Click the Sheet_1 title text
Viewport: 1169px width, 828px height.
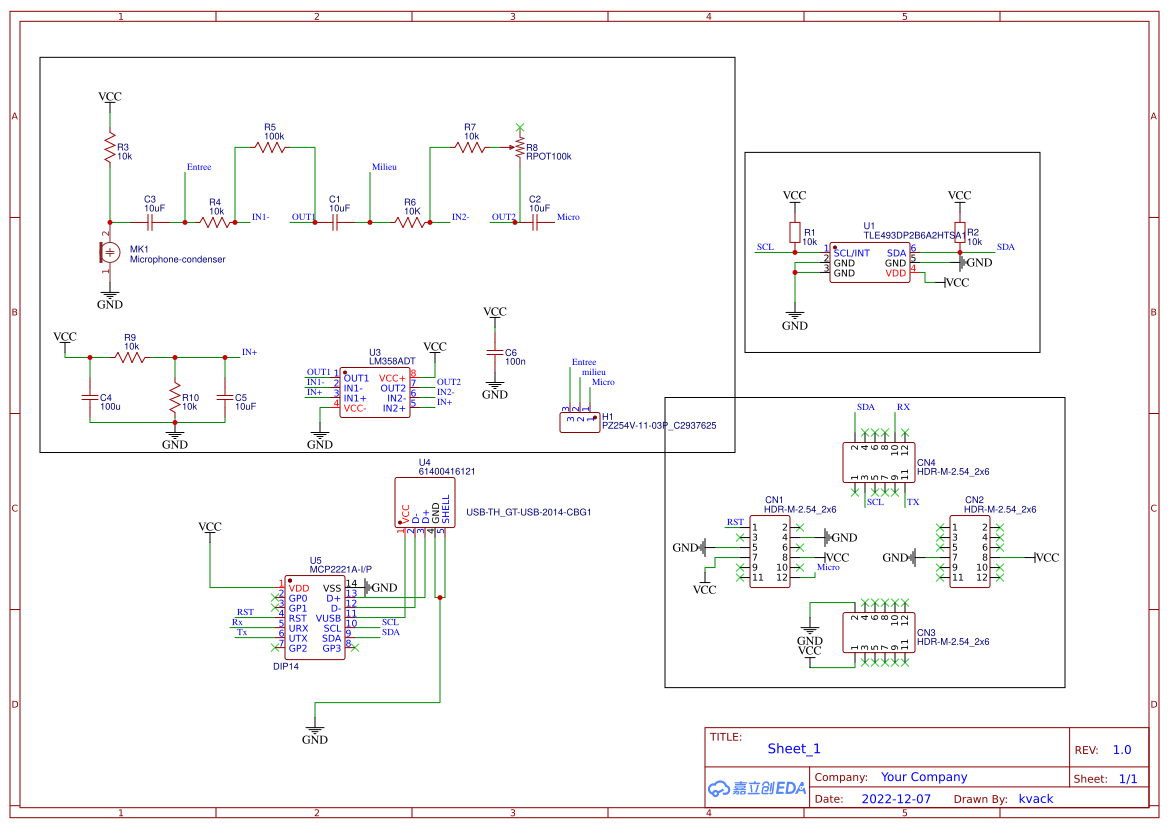793,748
